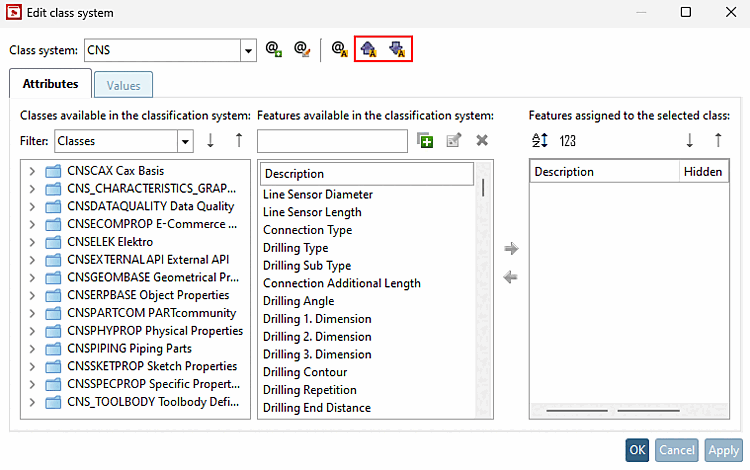Switch to the Values tab
This screenshot has width=750, height=470.
123,85
